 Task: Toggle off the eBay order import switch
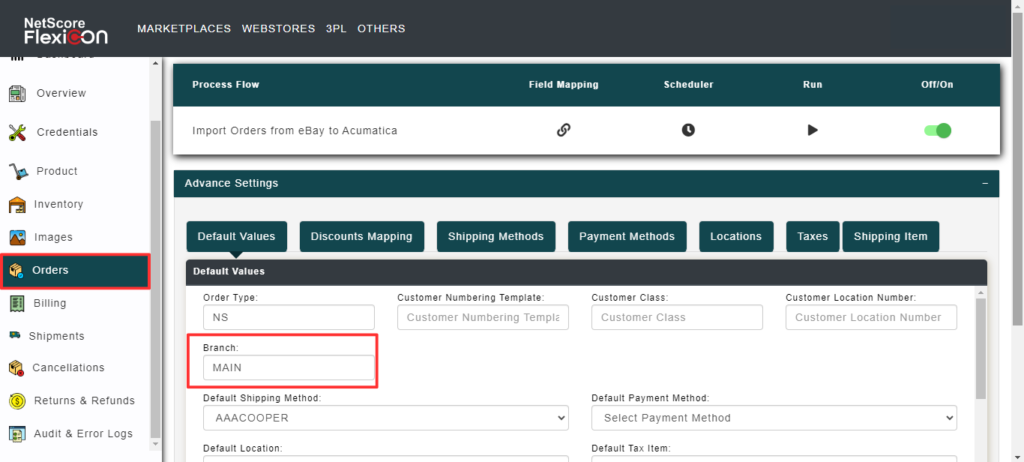click(937, 130)
